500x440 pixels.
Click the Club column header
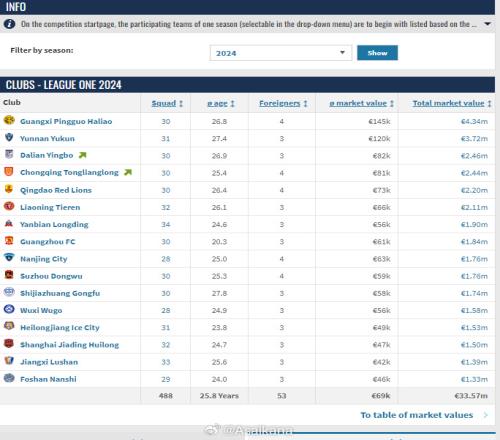pos(12,102)
